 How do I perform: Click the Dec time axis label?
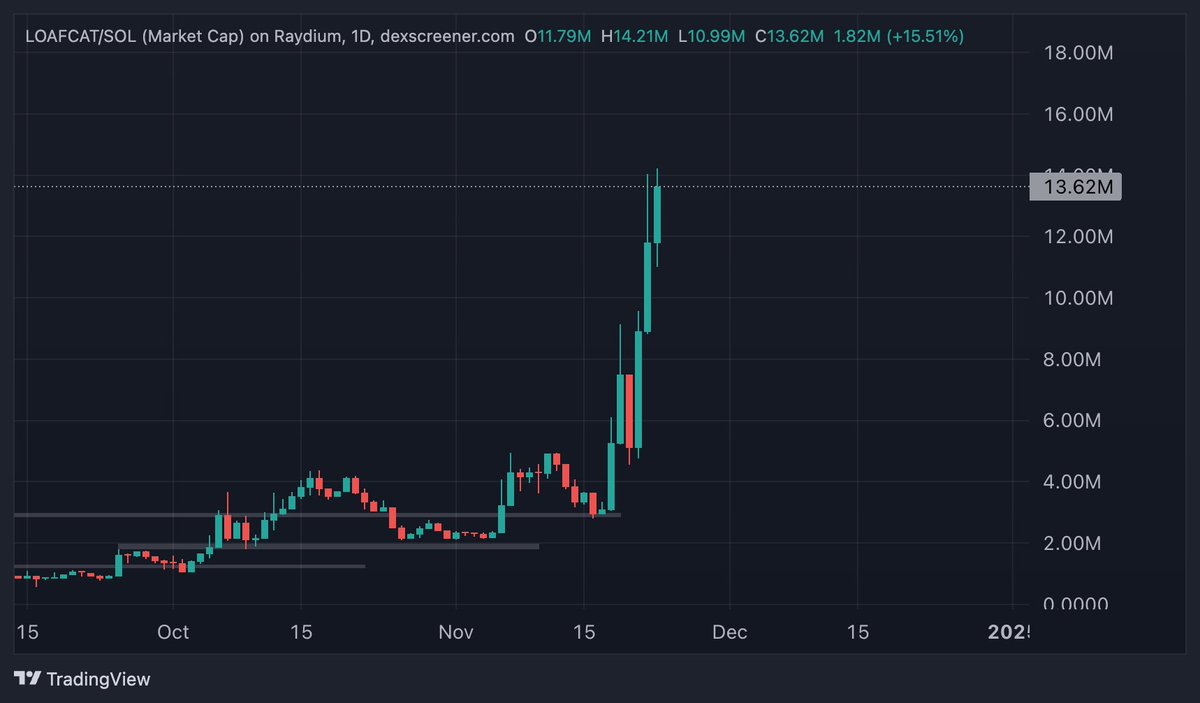pos(730,633)
